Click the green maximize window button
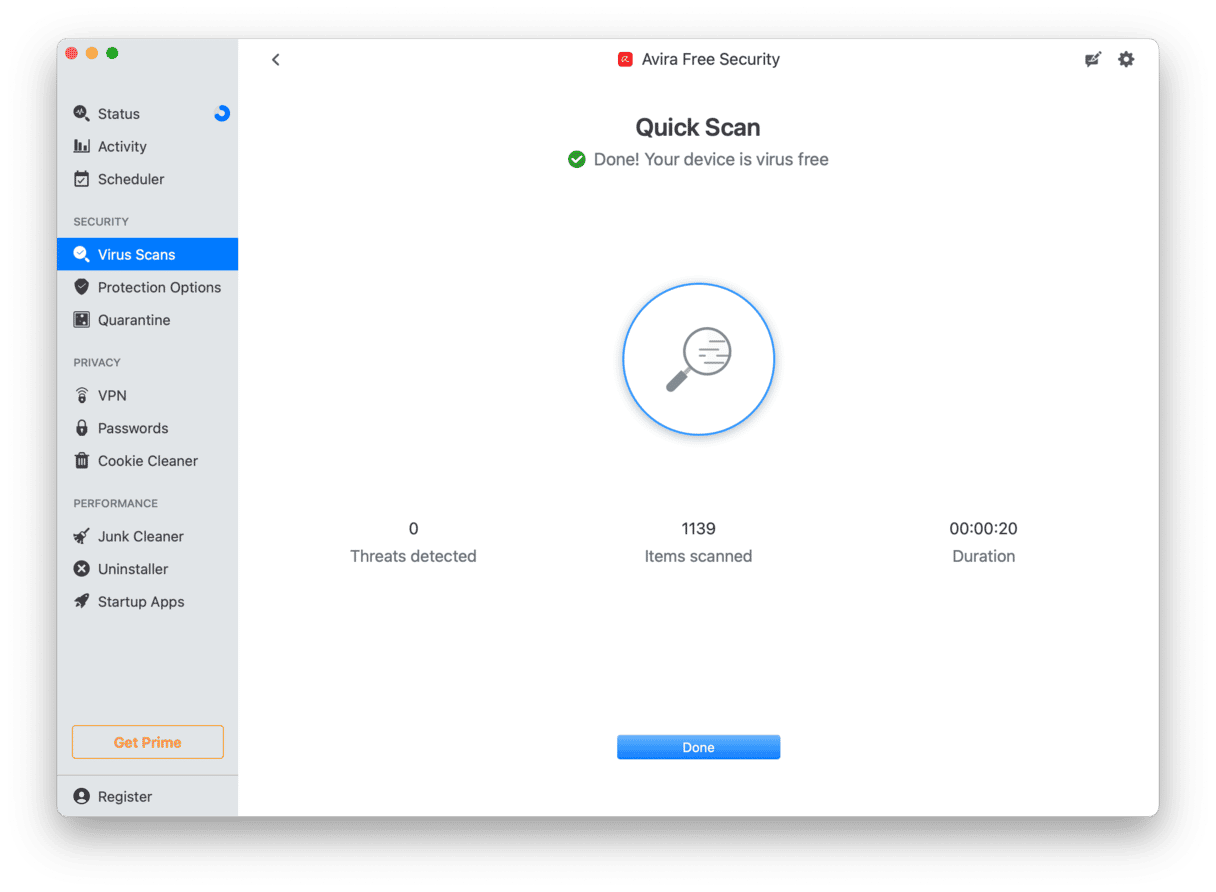Screen dimensions: 1216x892 112,53
